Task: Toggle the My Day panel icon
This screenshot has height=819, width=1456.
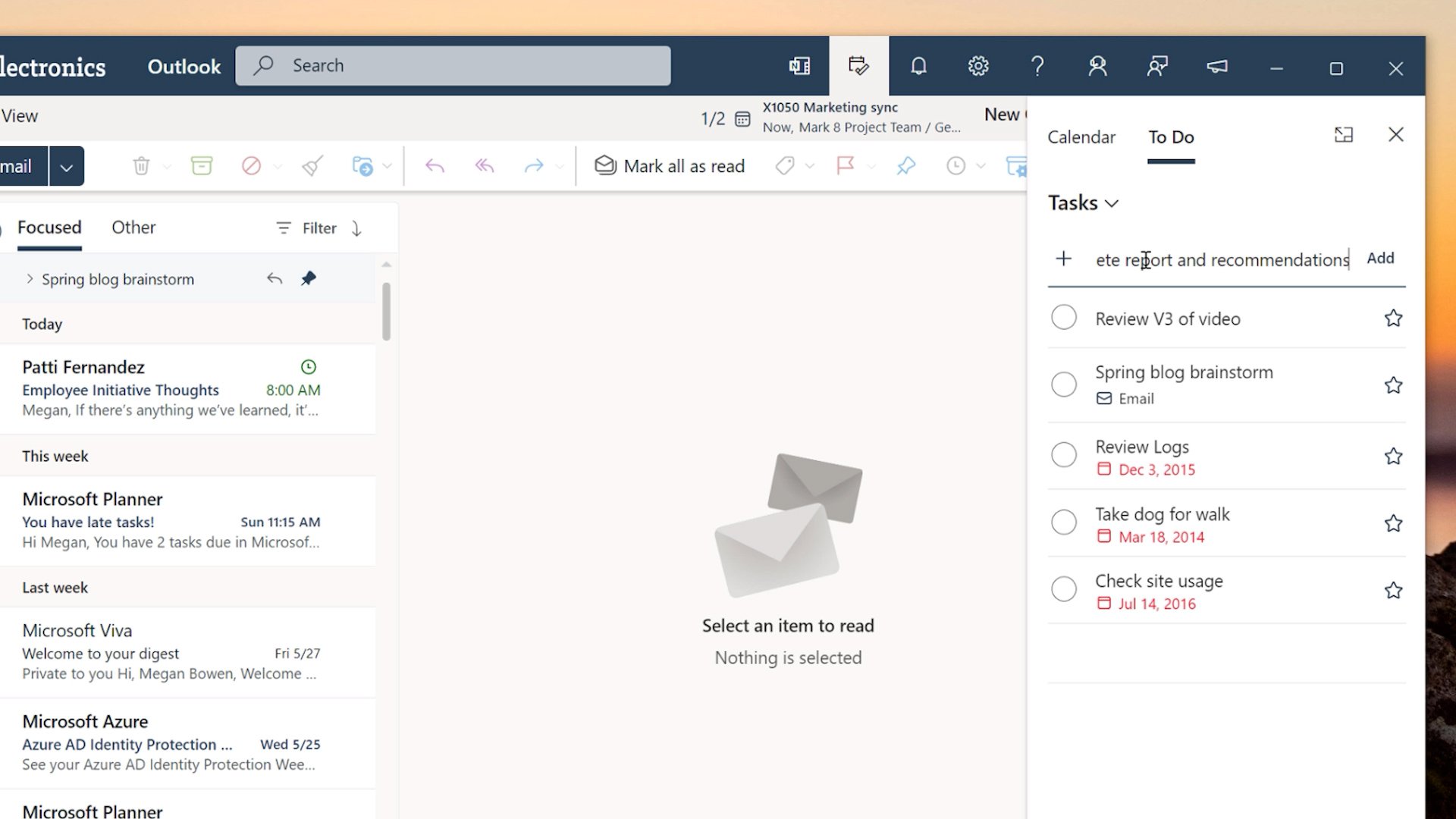Action: pyautogui.click(x=858, y=66)
